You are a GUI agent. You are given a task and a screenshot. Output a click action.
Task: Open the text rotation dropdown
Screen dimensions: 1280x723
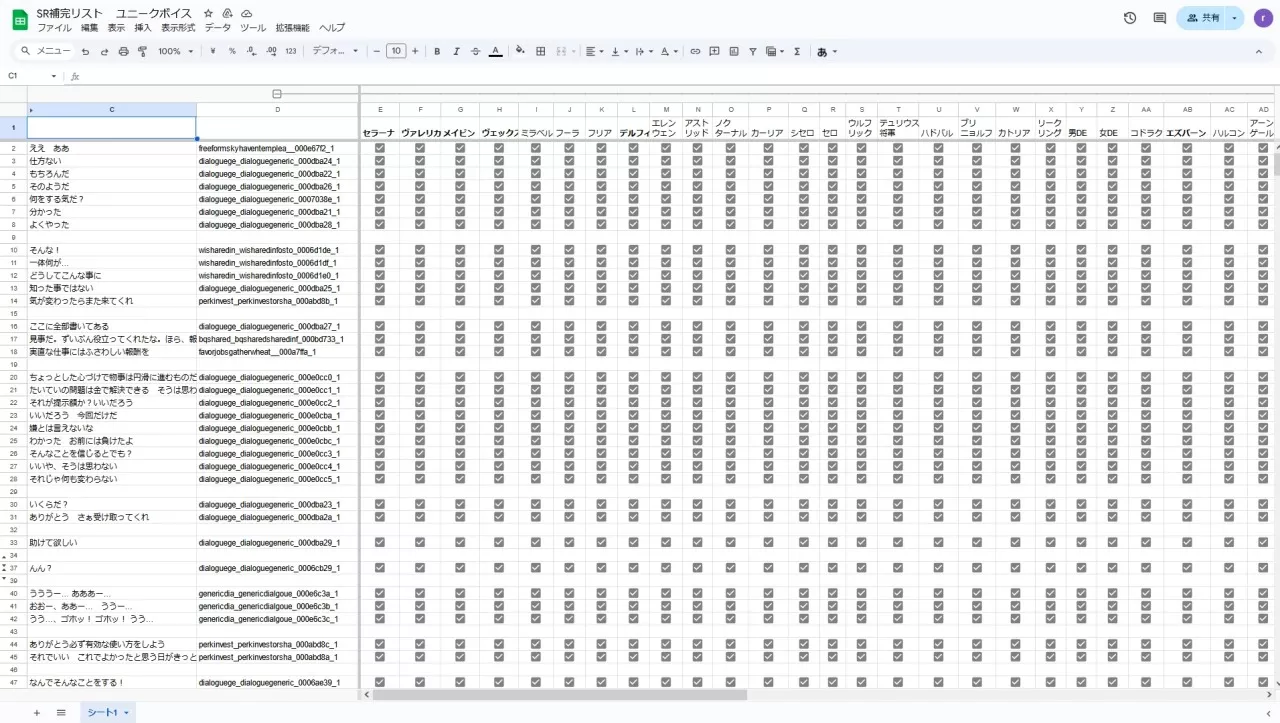(670, 51)
